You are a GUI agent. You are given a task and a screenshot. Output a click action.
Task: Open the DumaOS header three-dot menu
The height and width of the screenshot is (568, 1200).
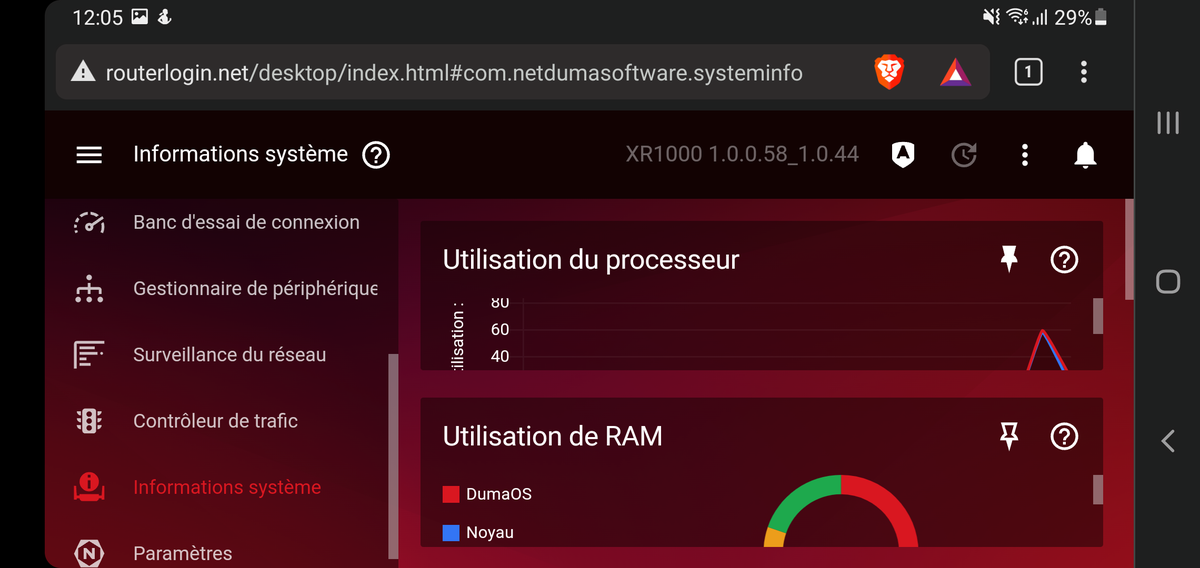(x=1024, y=155)
